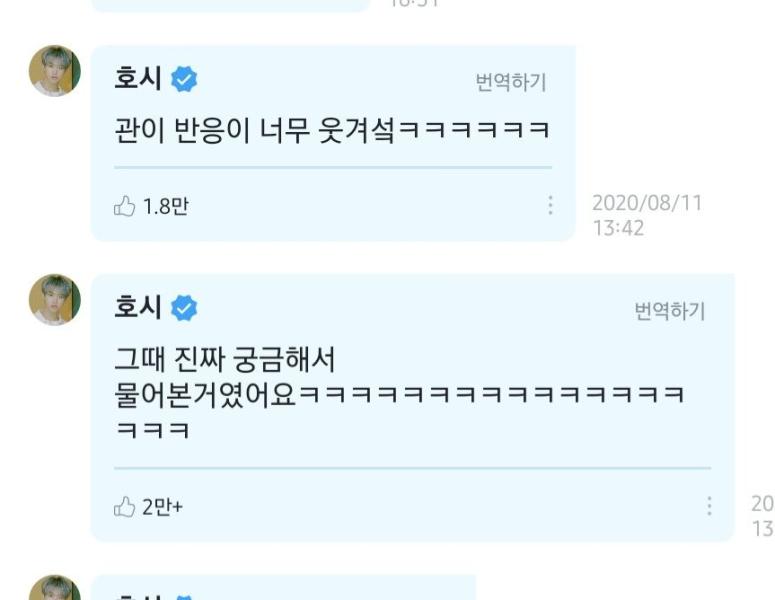775x600 pixels.
Task: Open more options menu on the 2만+ post
Action: click(x=709, y=506)
